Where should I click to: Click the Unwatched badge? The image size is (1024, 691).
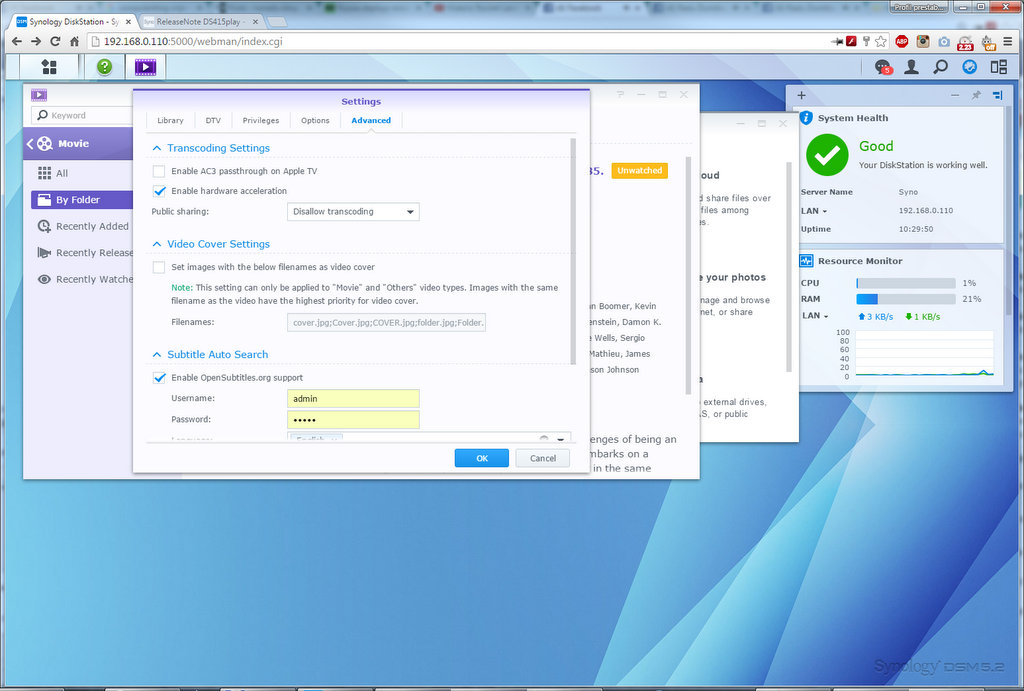[639, 170]
